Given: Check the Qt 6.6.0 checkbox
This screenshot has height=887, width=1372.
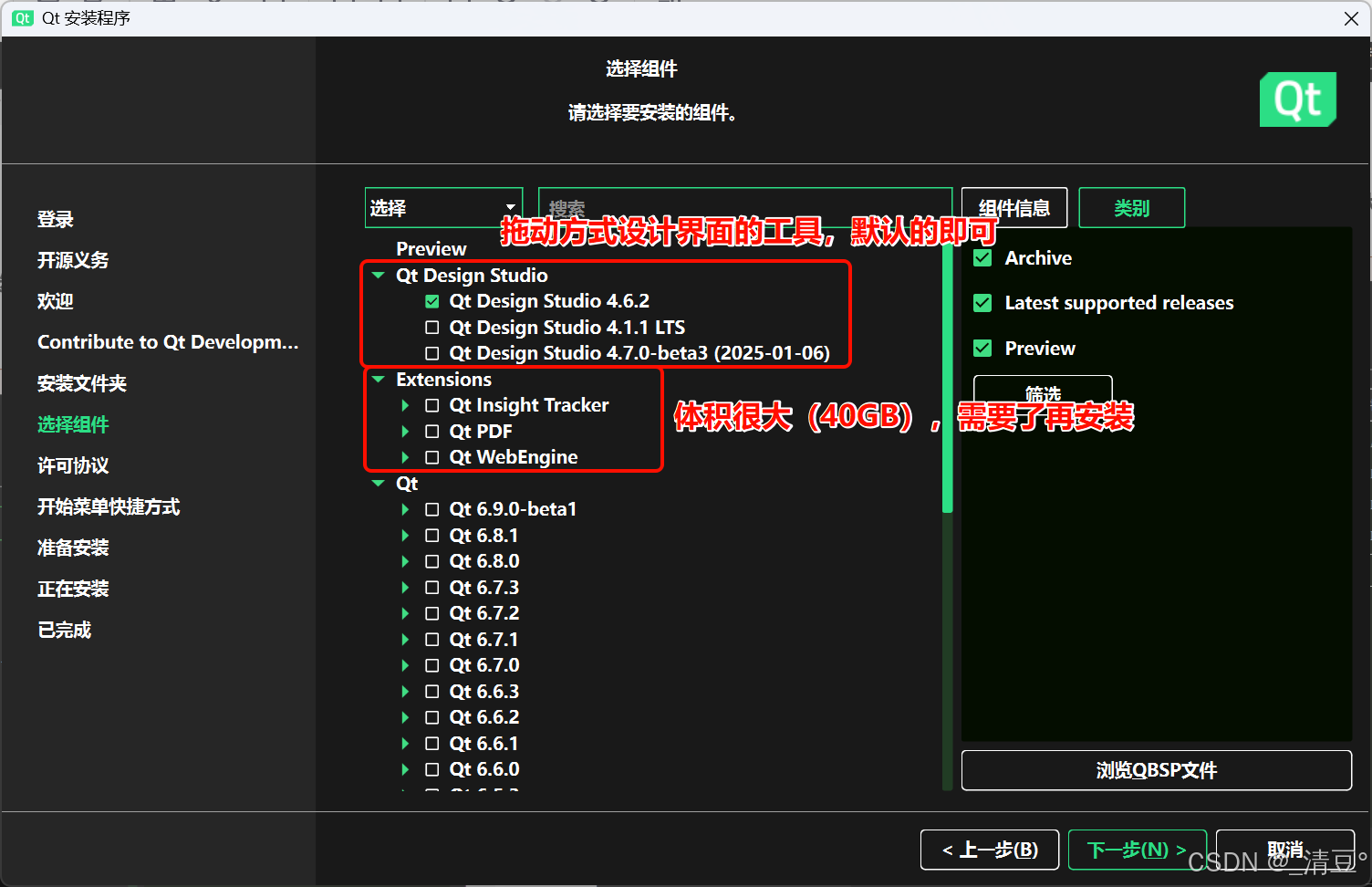Looking at the screenshot, I should tap(432, 769).
